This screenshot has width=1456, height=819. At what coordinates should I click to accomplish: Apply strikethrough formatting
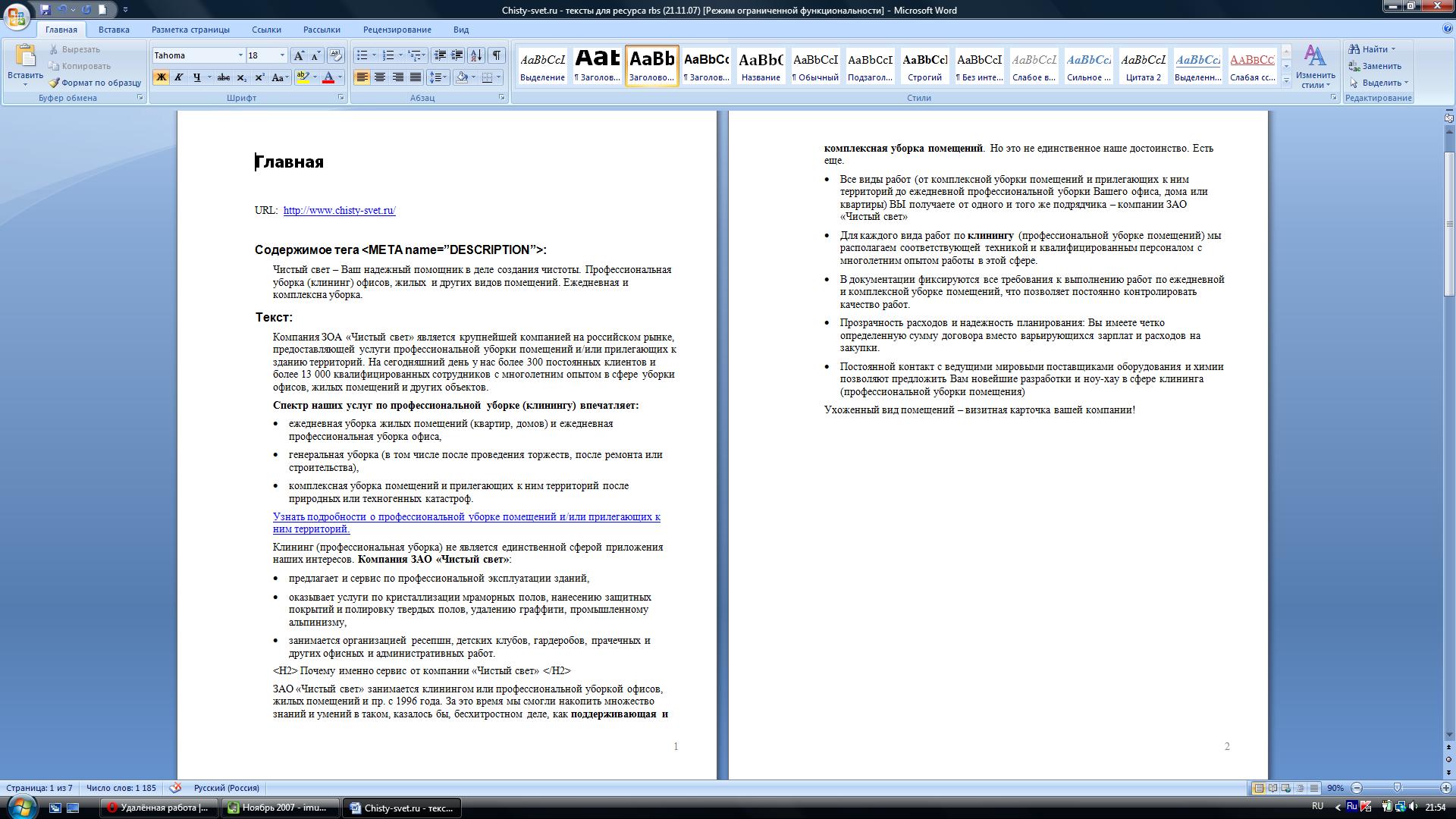point(223,77)
